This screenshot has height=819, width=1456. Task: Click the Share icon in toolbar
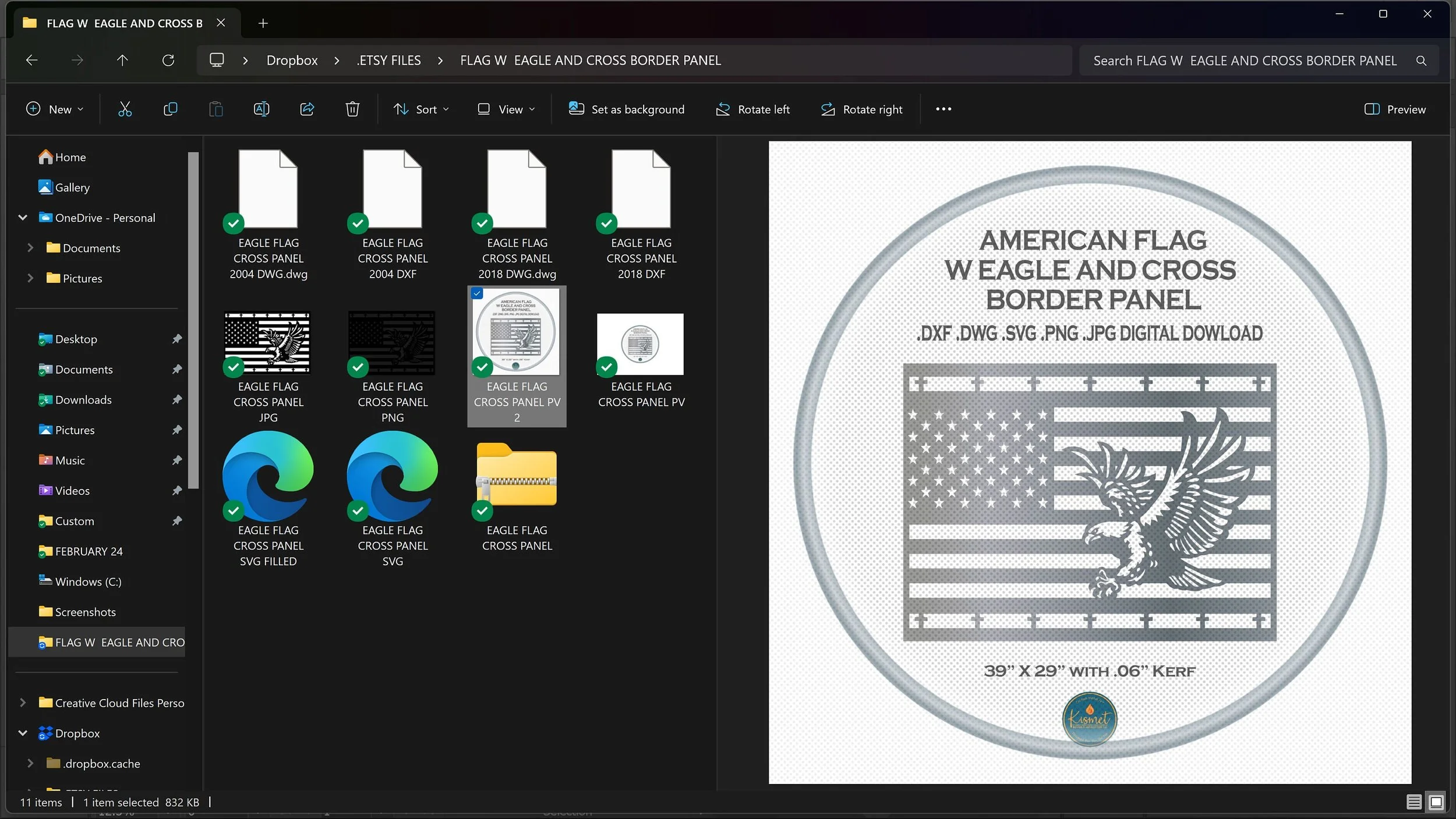pos(307,109)
